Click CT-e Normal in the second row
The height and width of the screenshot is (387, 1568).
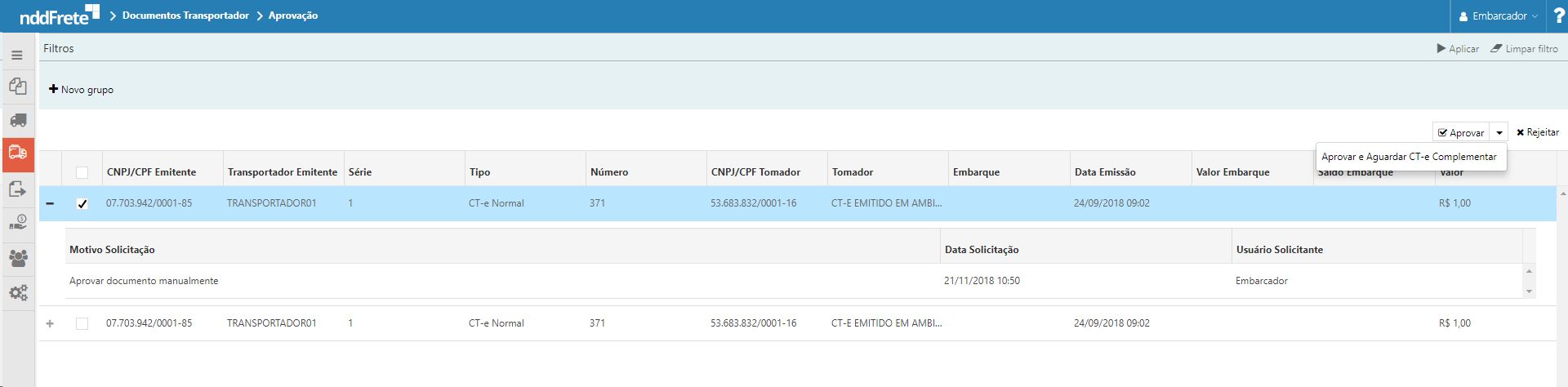(x=497, y=323)
